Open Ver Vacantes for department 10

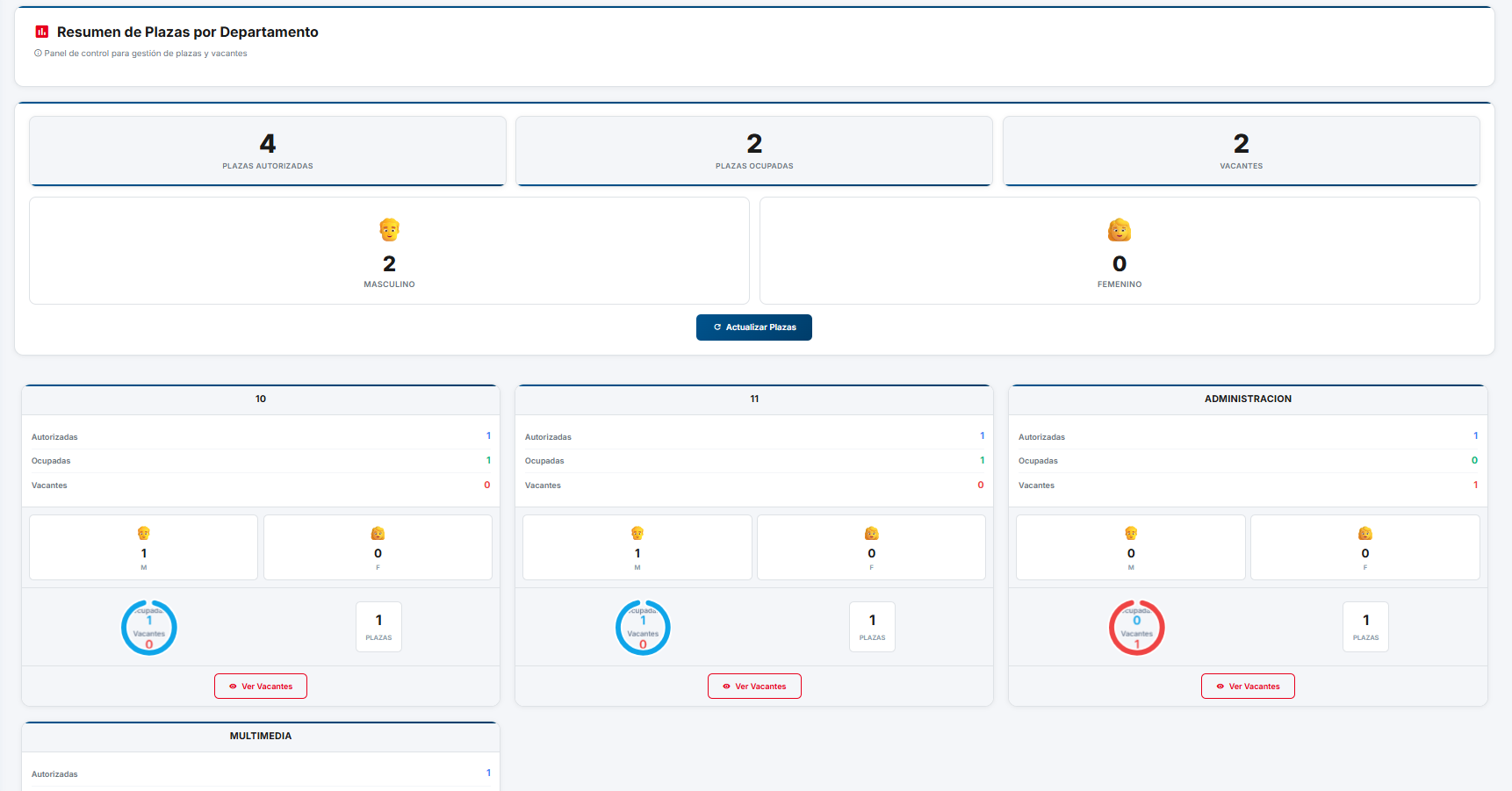(x=261, y=687)
